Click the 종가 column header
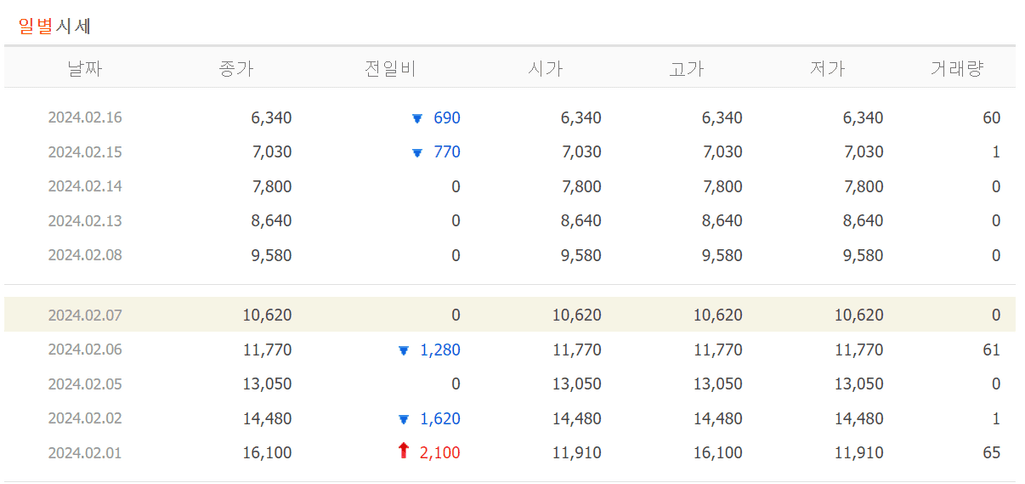The image size is (1025, 484). (235, 68)
